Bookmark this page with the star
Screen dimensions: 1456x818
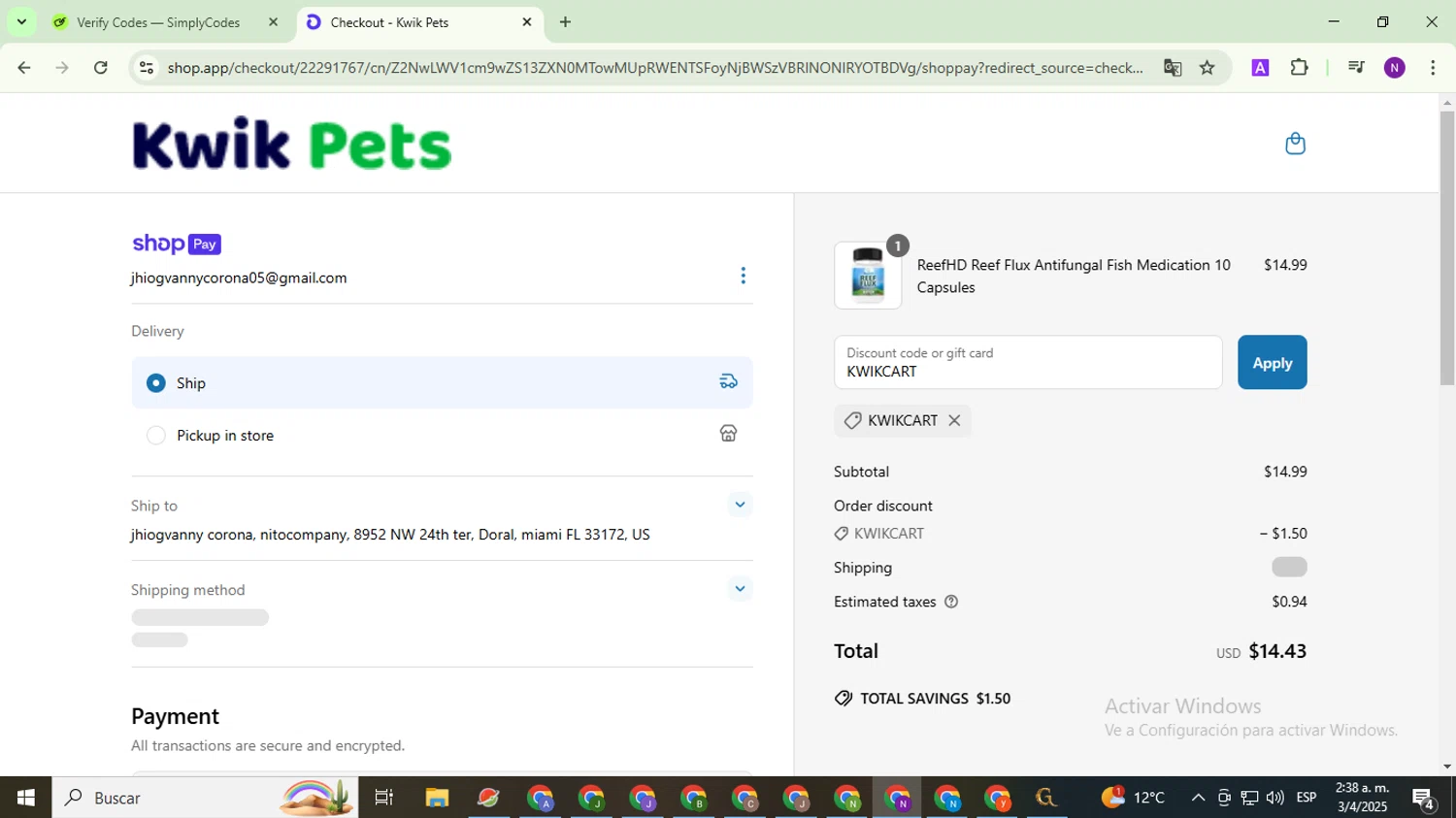pos(1207,68)
